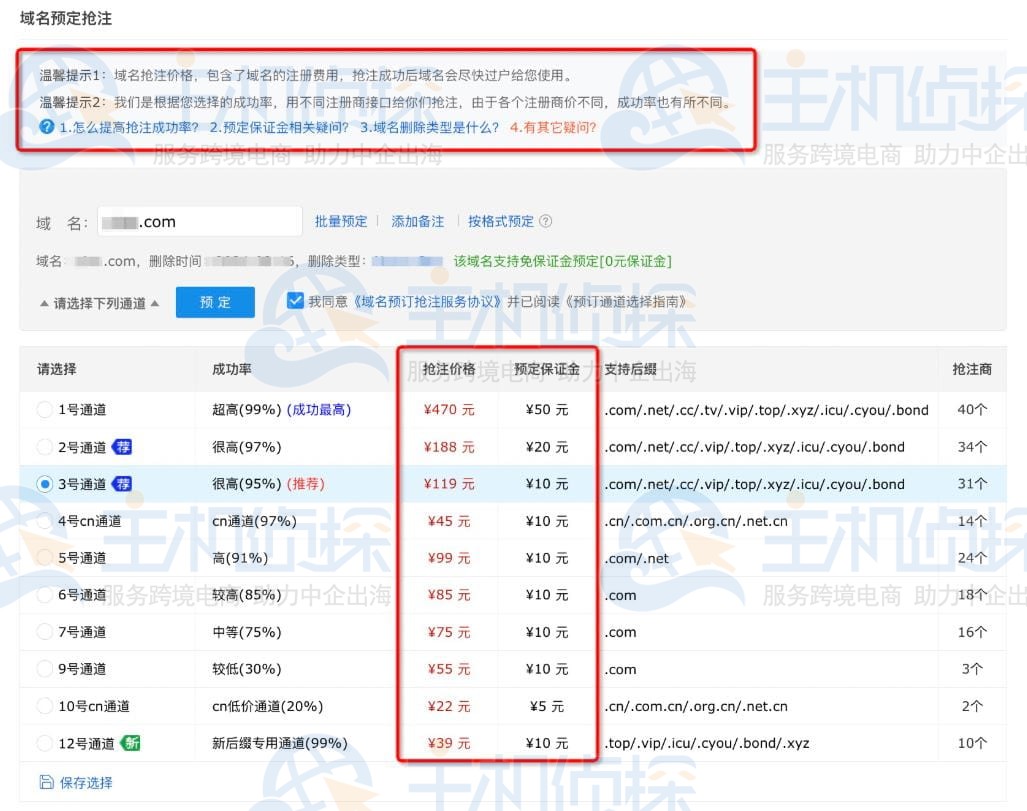Click the 添加备注 link

(x=417, y=221)
